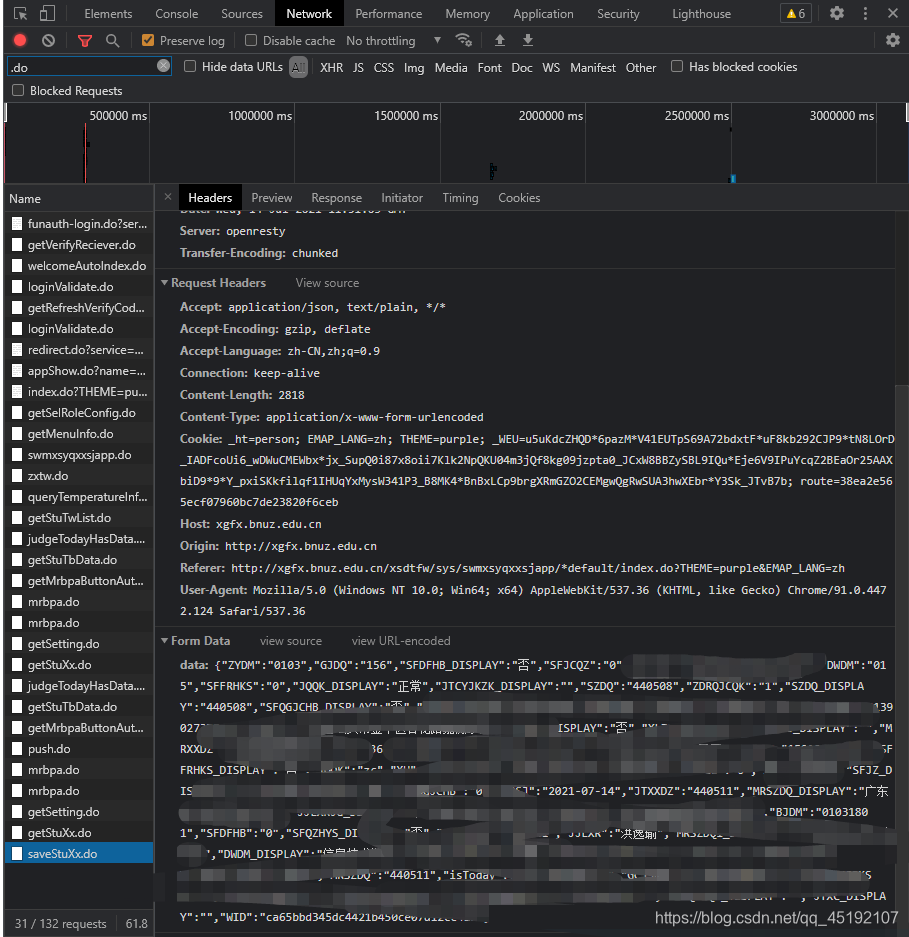Open the No throttling dropdown
This screenshot has height=937, width=909.
pyautogui.click(x=393, y=41)
